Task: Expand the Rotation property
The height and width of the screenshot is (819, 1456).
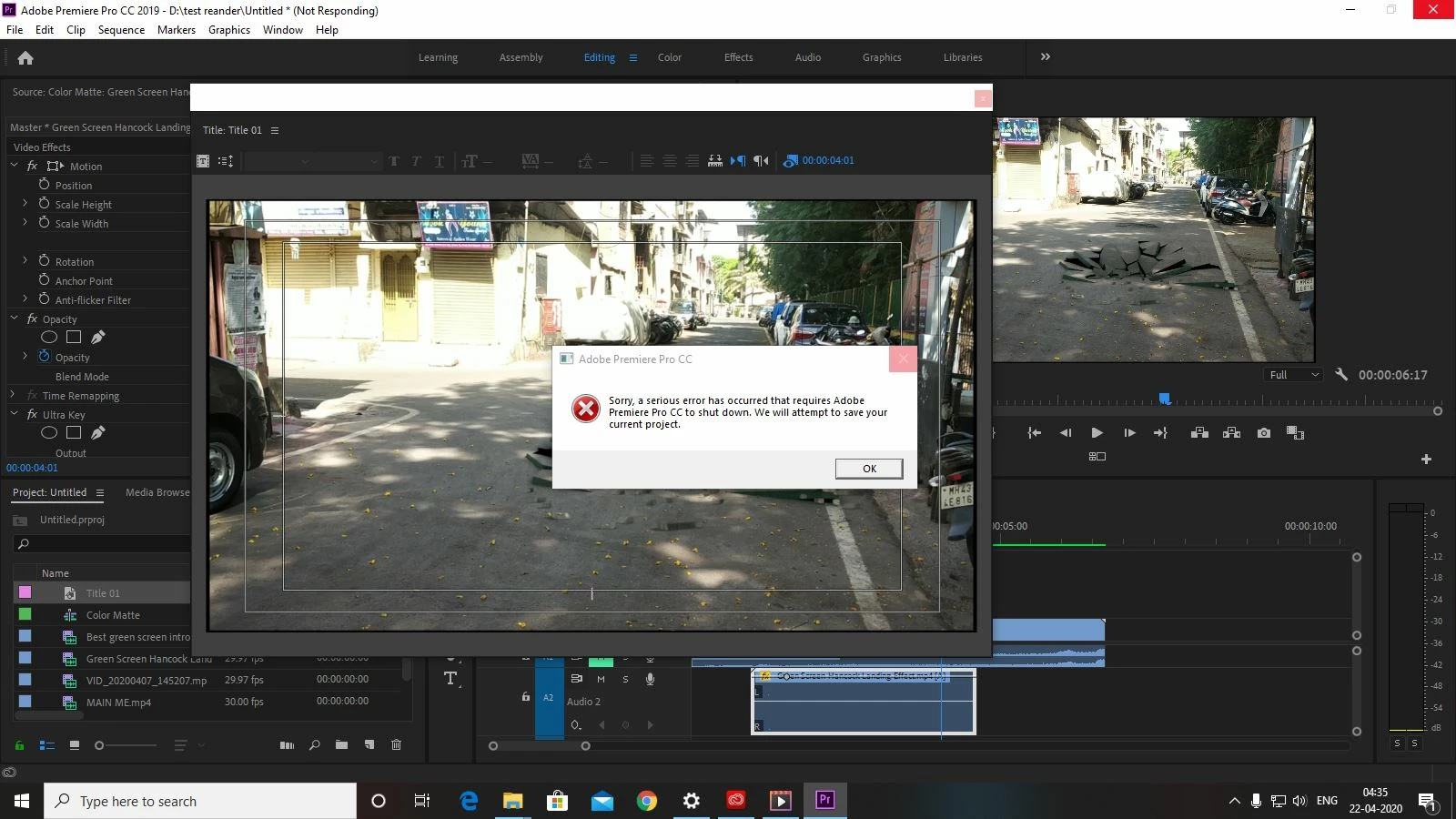Action: coord(25,261)
